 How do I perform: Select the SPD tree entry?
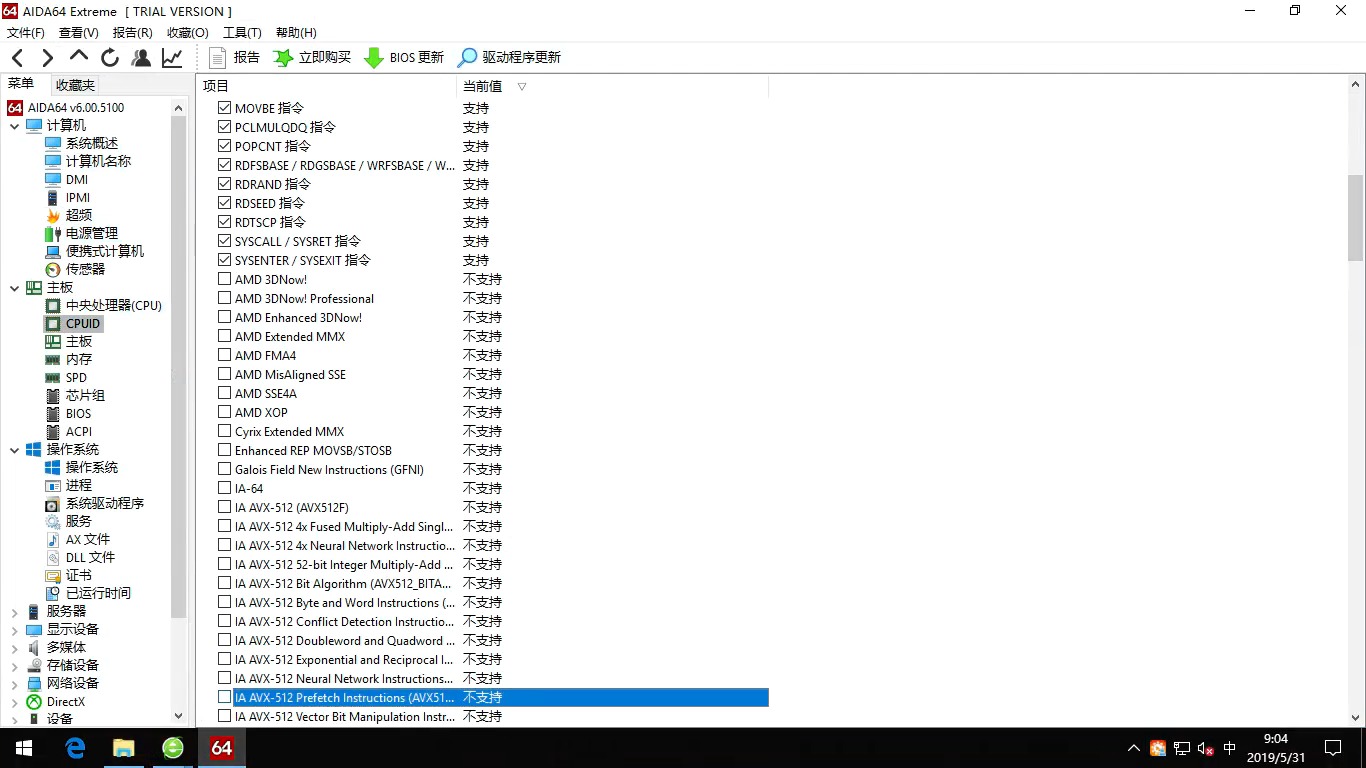[x=66, y=377]
